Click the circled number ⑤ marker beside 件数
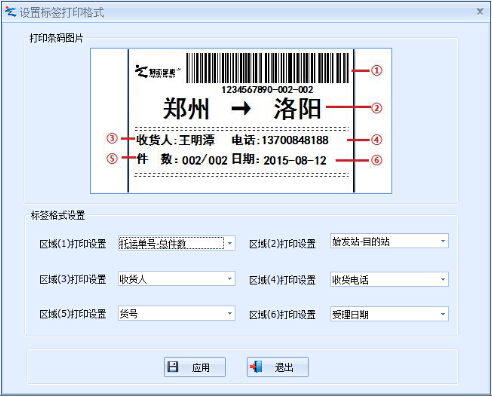The image size is (492, 397). pyautogui.click(x=112, y=158)
